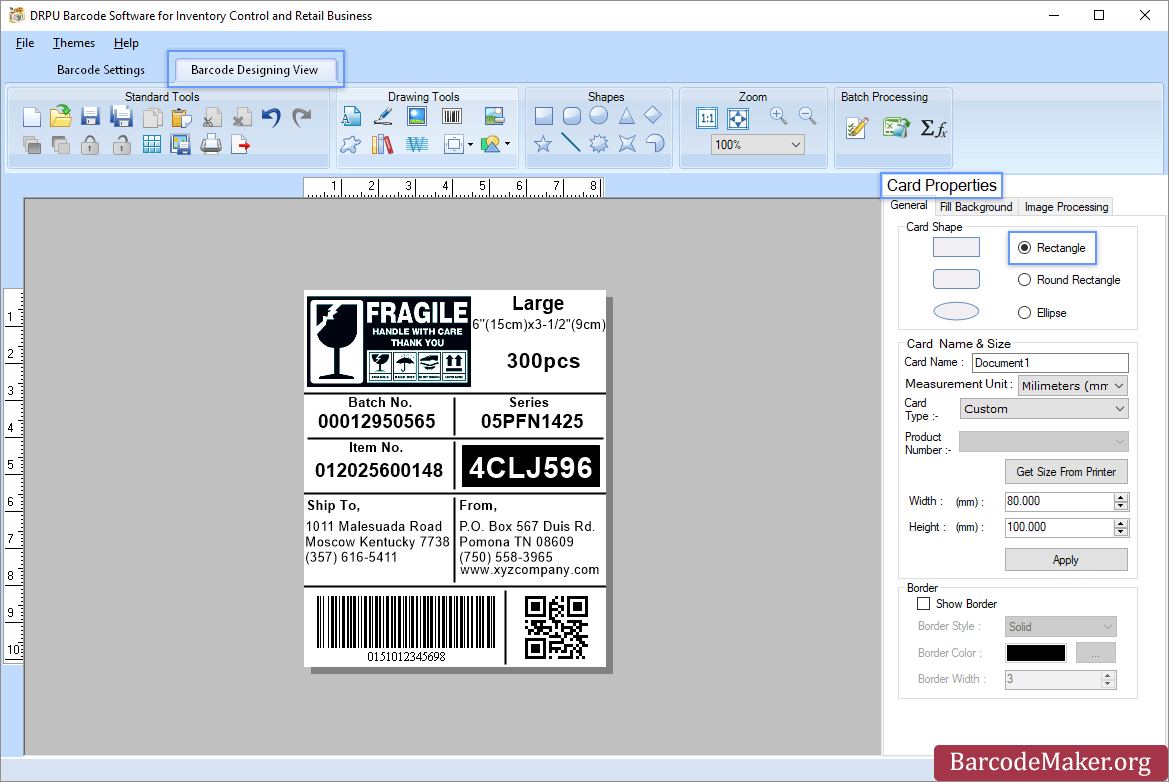The image size is (1169, 782).
Task: Open the File menu
Action: click(x=25, y=42)
